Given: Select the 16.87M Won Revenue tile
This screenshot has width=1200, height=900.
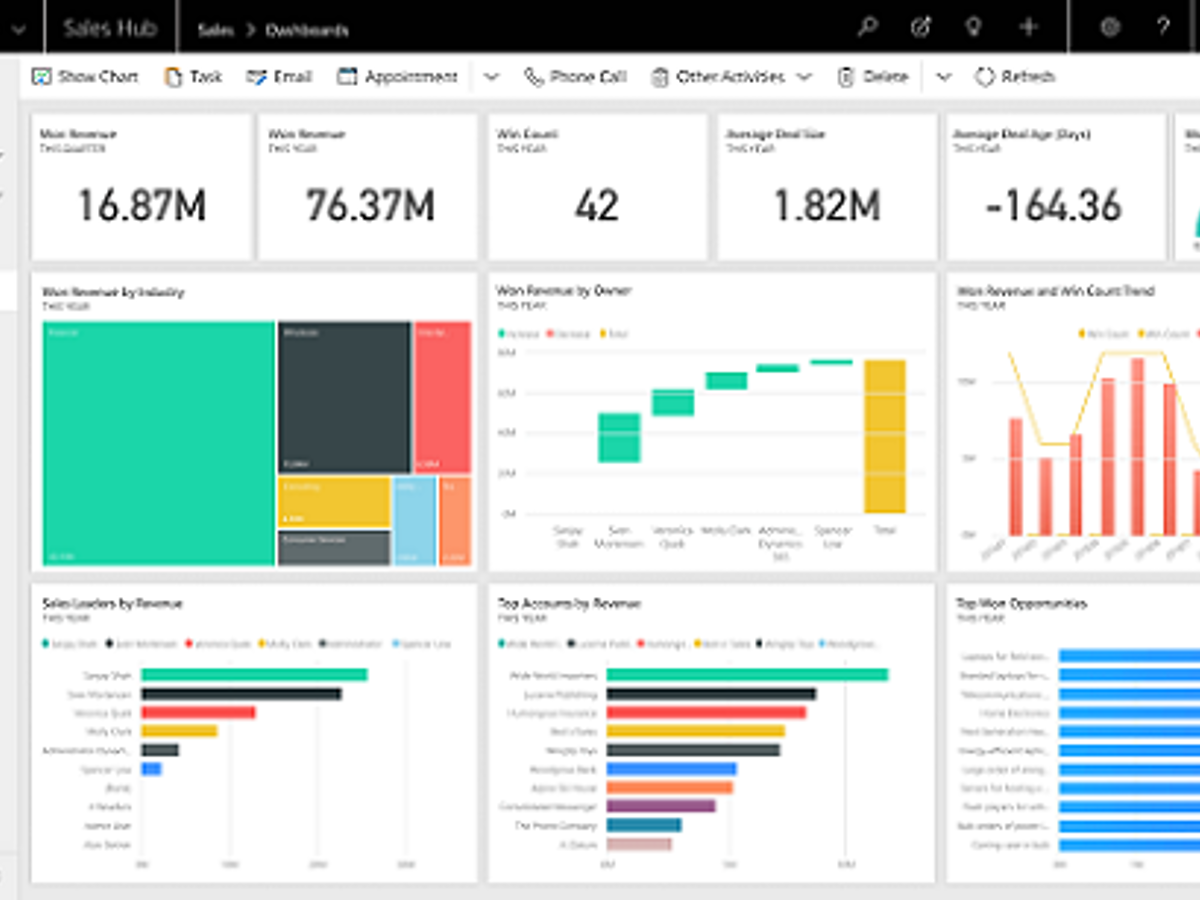Looking at the screenshot, I should pos(141,187).
